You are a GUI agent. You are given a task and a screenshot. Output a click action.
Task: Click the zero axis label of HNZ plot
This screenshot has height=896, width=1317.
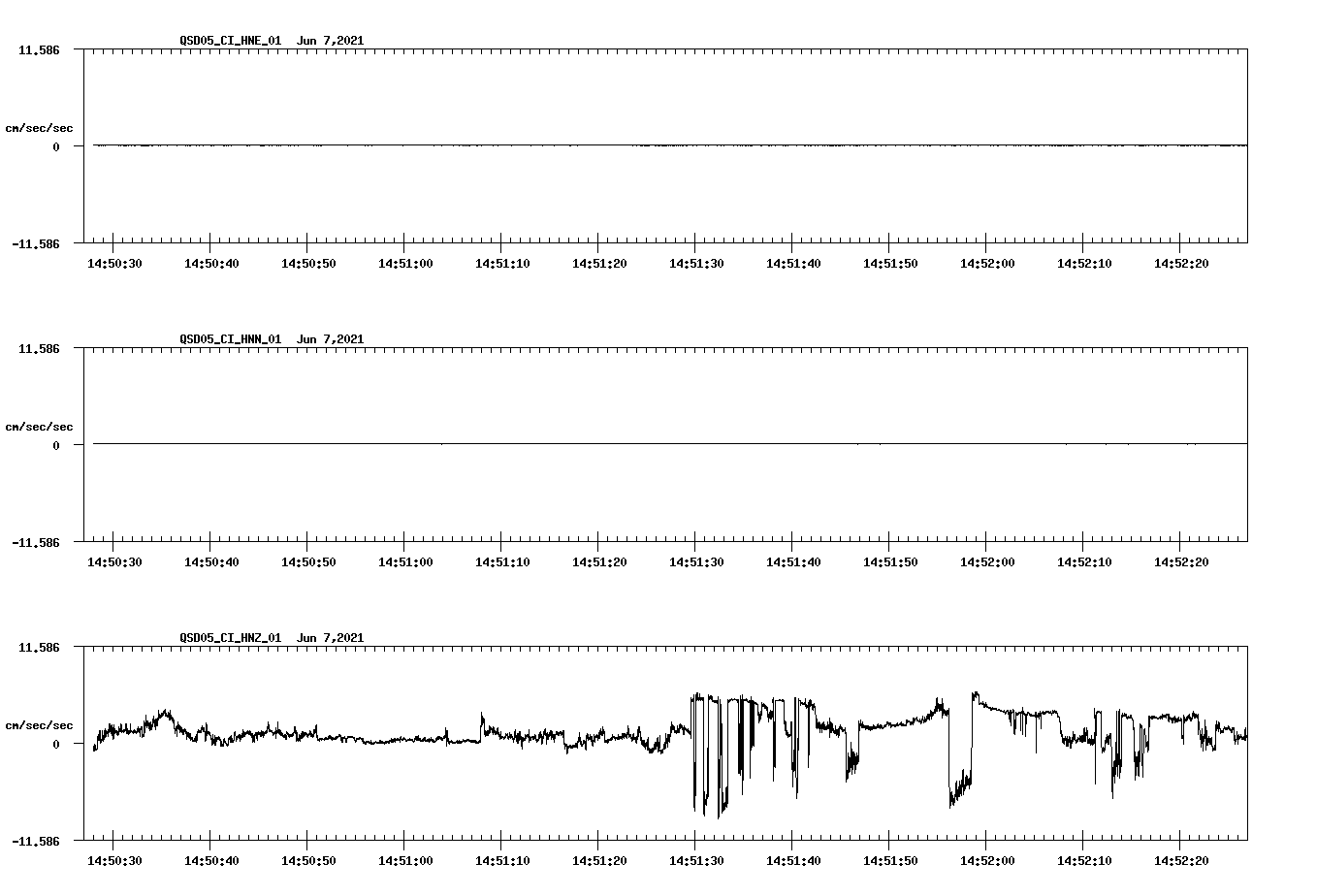(56, 745)
